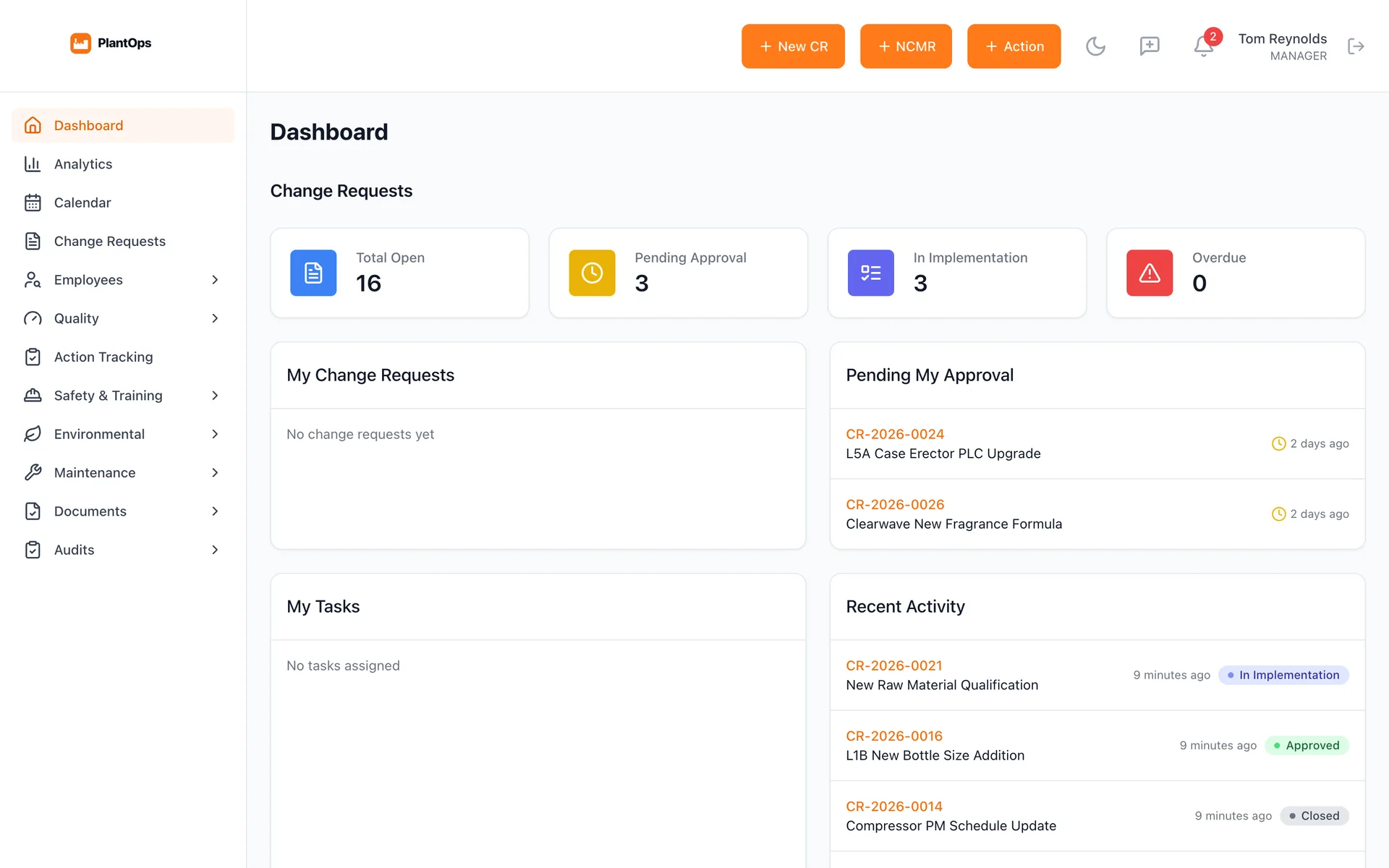Create a New CR

pos(793,46)
